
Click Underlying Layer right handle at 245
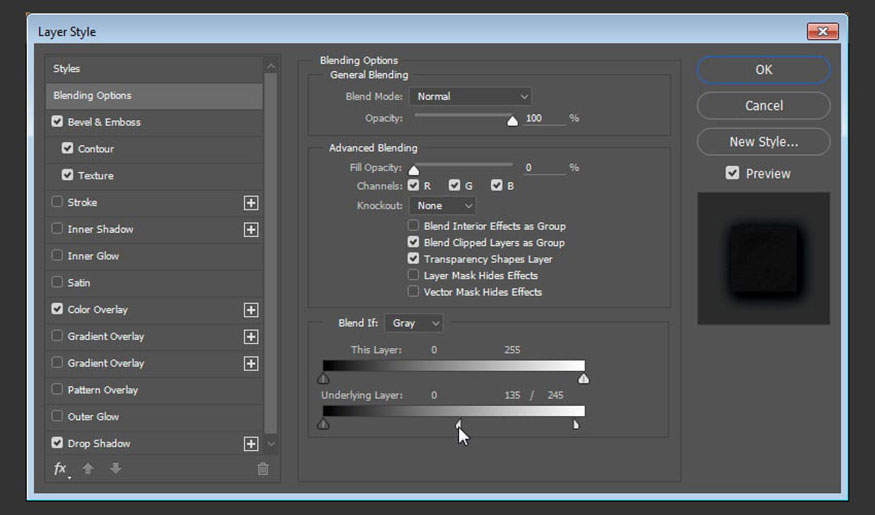coord(575,425)
